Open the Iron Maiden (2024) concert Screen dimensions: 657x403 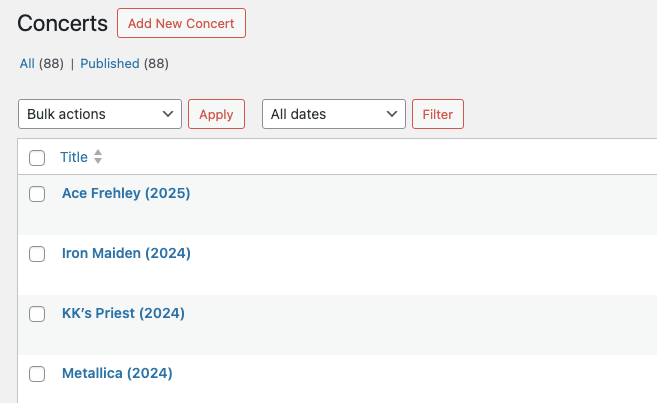[x=126, y=253]
